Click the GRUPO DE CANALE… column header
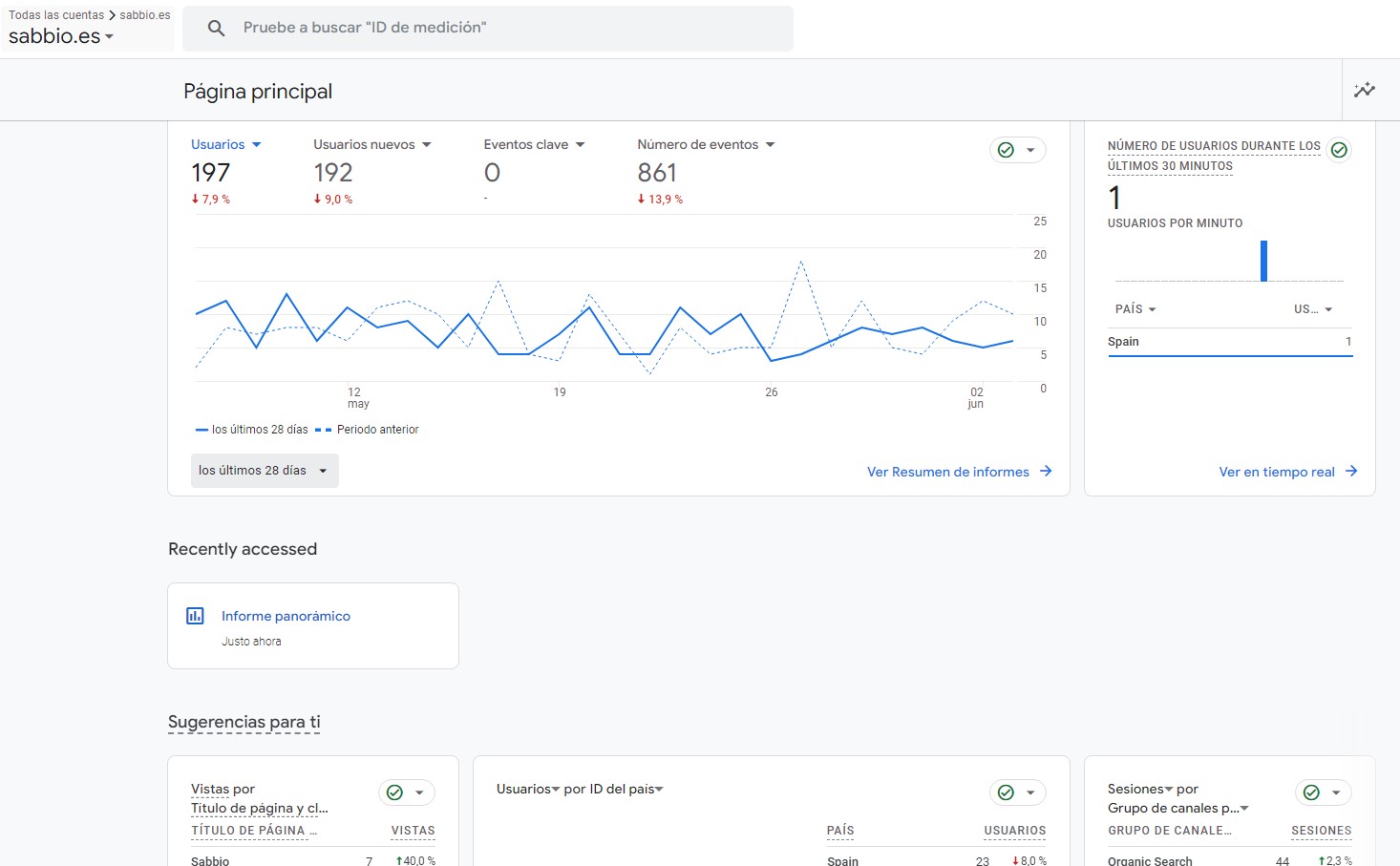1400x866 pixels. (x=1170, y=831)
